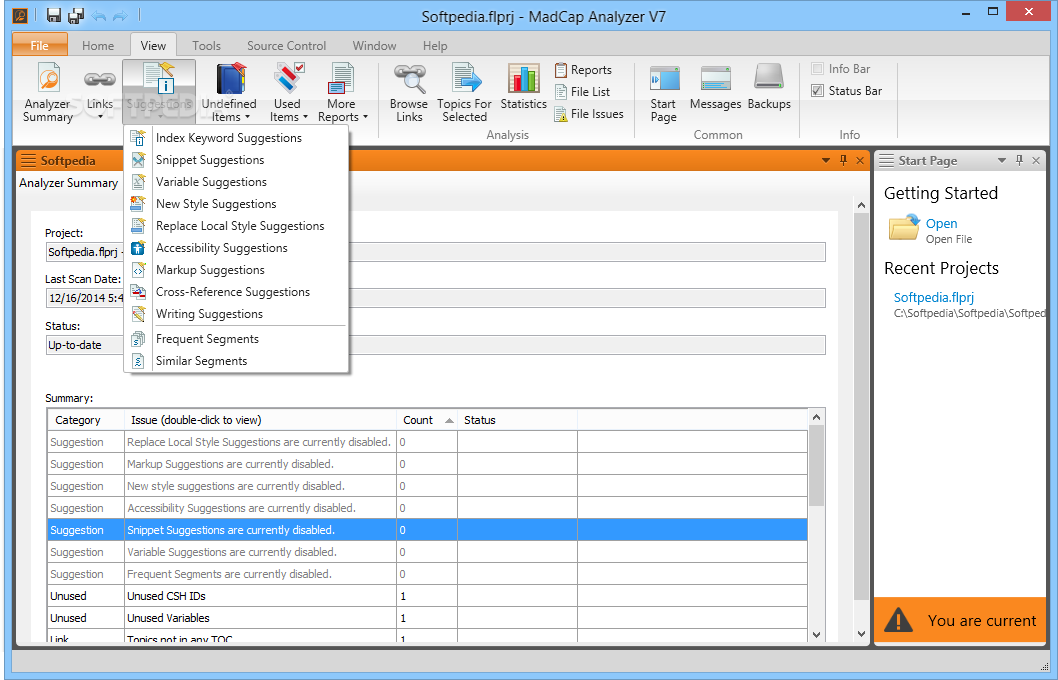Open the Statistics chart view

(524, 88)
